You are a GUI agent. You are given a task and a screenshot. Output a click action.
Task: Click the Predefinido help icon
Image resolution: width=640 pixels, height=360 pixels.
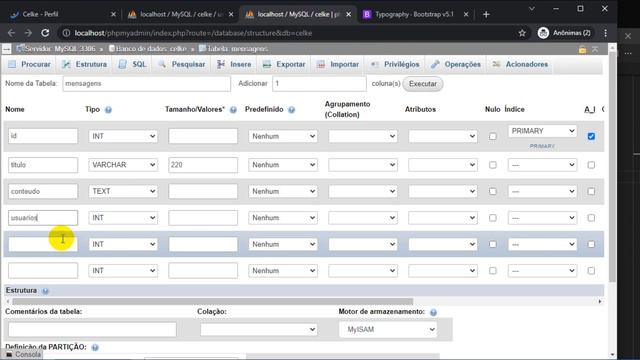click(291, 110)
